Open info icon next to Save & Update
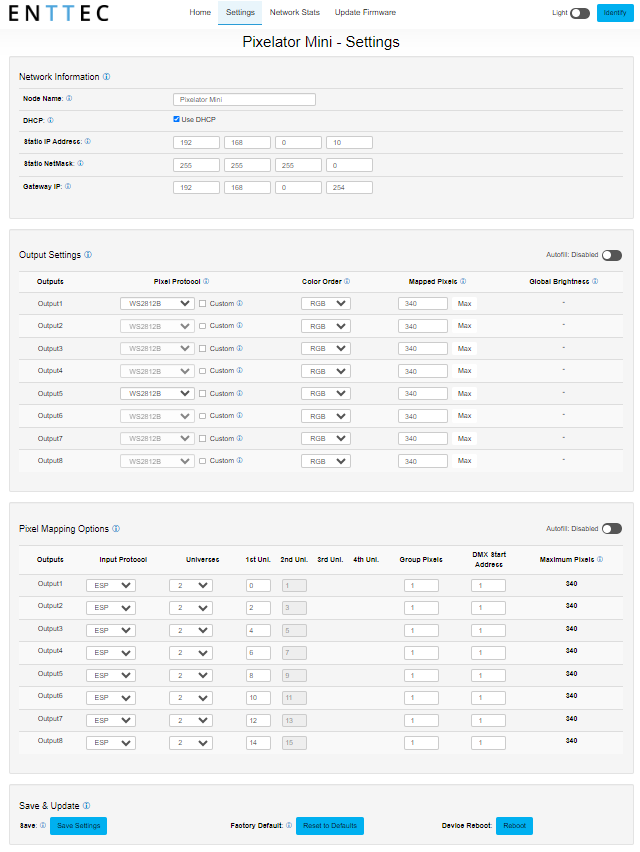The width and height of the screenshot is (640, 852). [86, 805]
